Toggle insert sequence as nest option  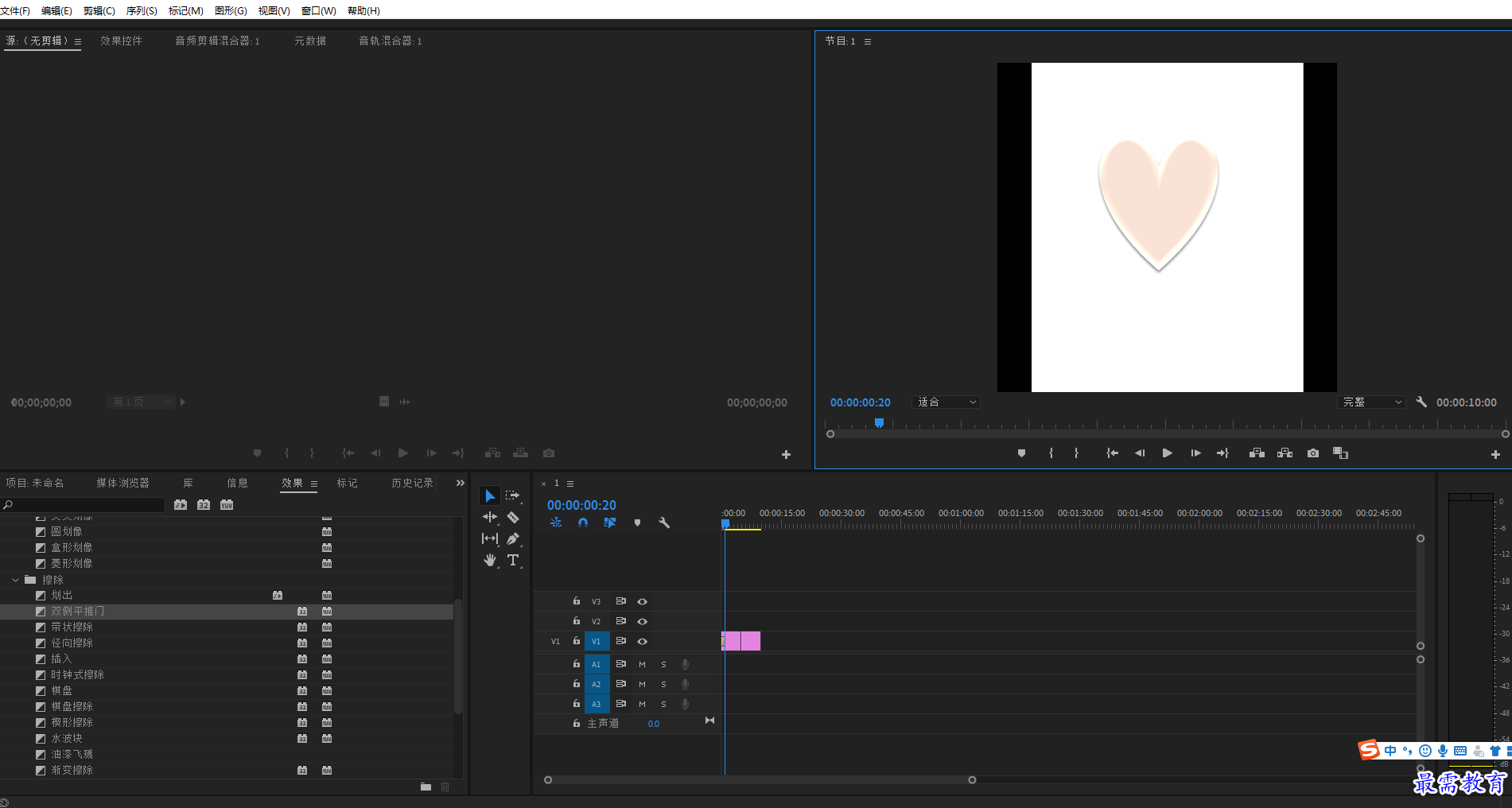[556, 522]
